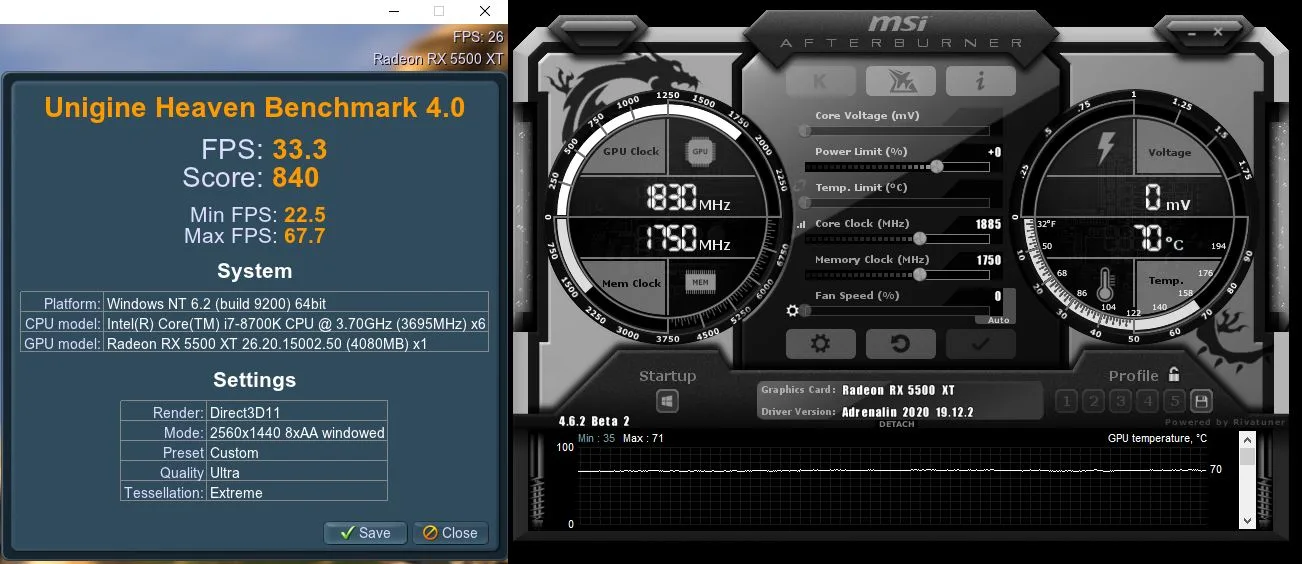This screenshot has width=1302, height=564.
Task: Click the Temp. label tile
Action: click(1165, 281)
